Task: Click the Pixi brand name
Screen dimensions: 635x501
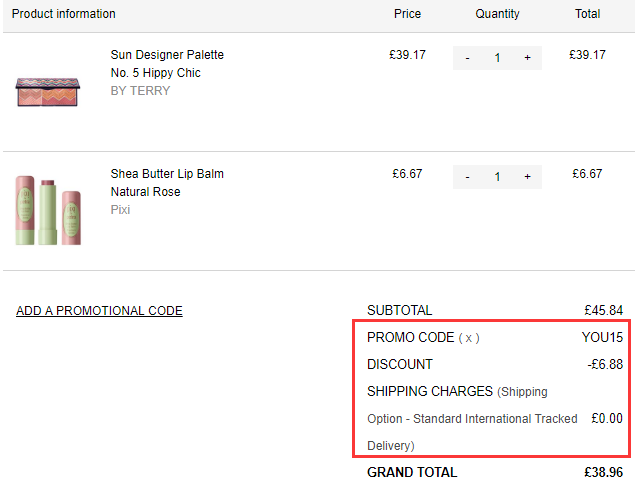Action: (x=120, y=210)
